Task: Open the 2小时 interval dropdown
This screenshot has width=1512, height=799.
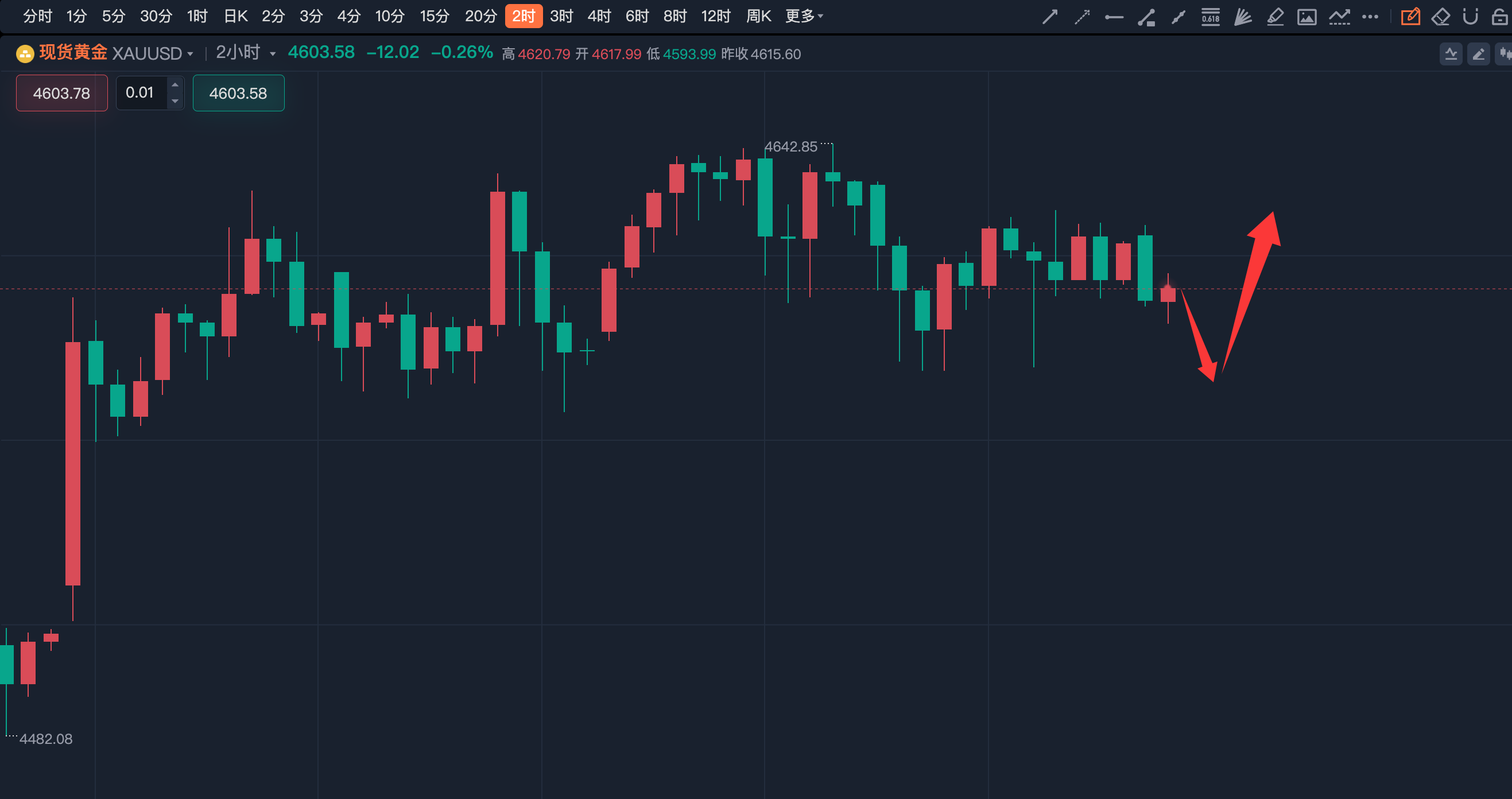Action: pyautogui.click(x=272, y=54)
